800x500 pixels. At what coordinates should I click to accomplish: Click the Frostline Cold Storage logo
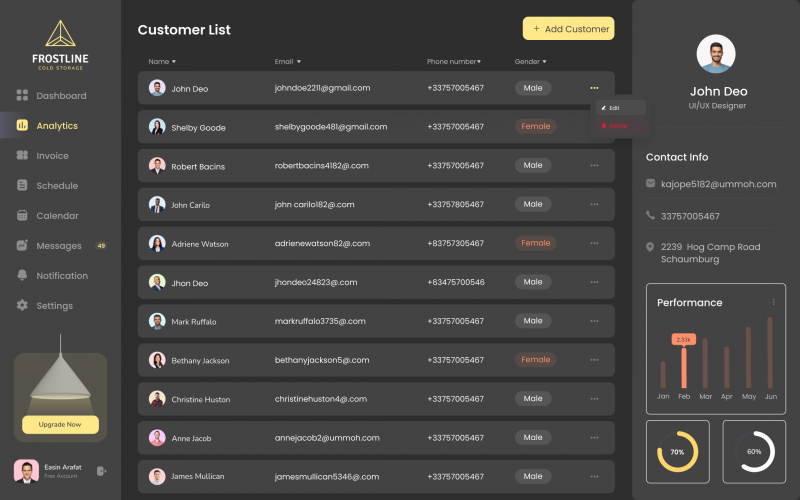click(60, 45)
